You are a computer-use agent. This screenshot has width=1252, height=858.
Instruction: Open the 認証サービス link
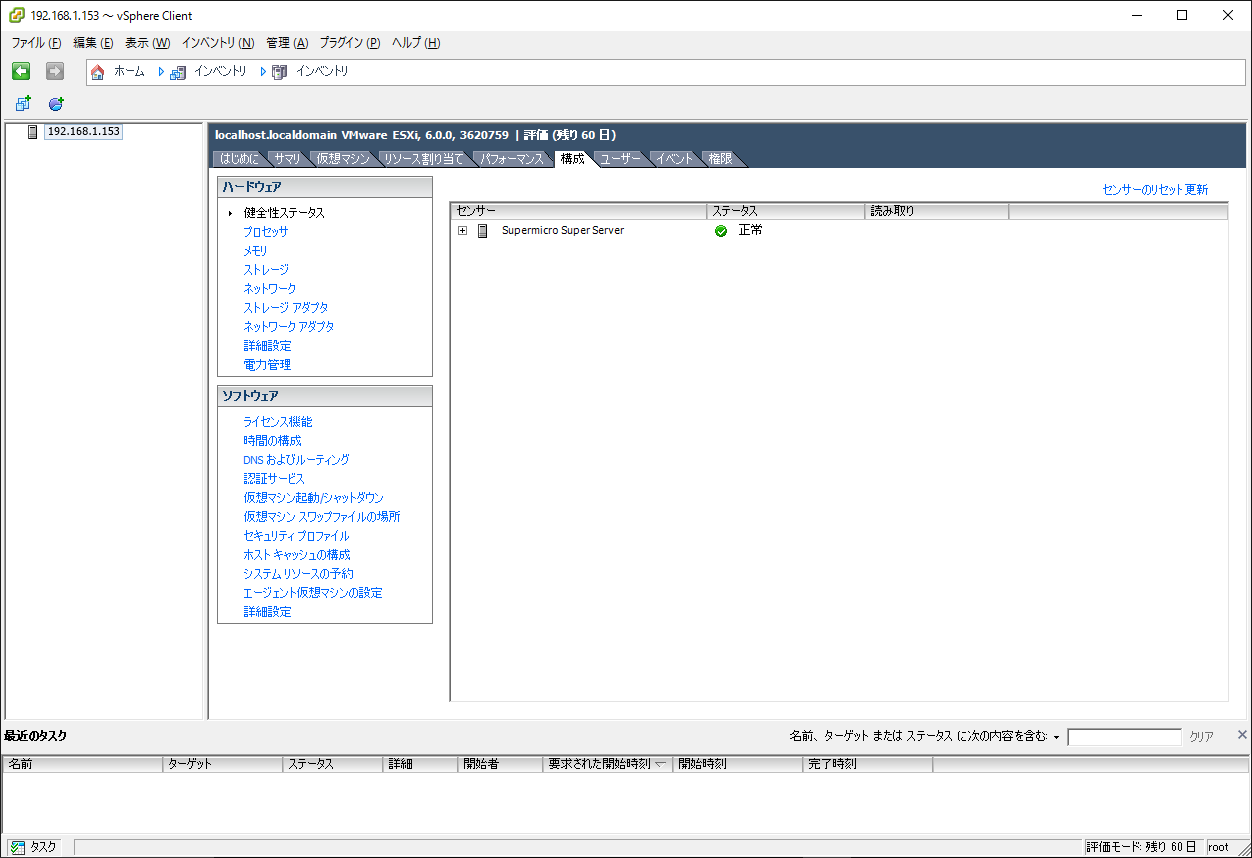274,479
